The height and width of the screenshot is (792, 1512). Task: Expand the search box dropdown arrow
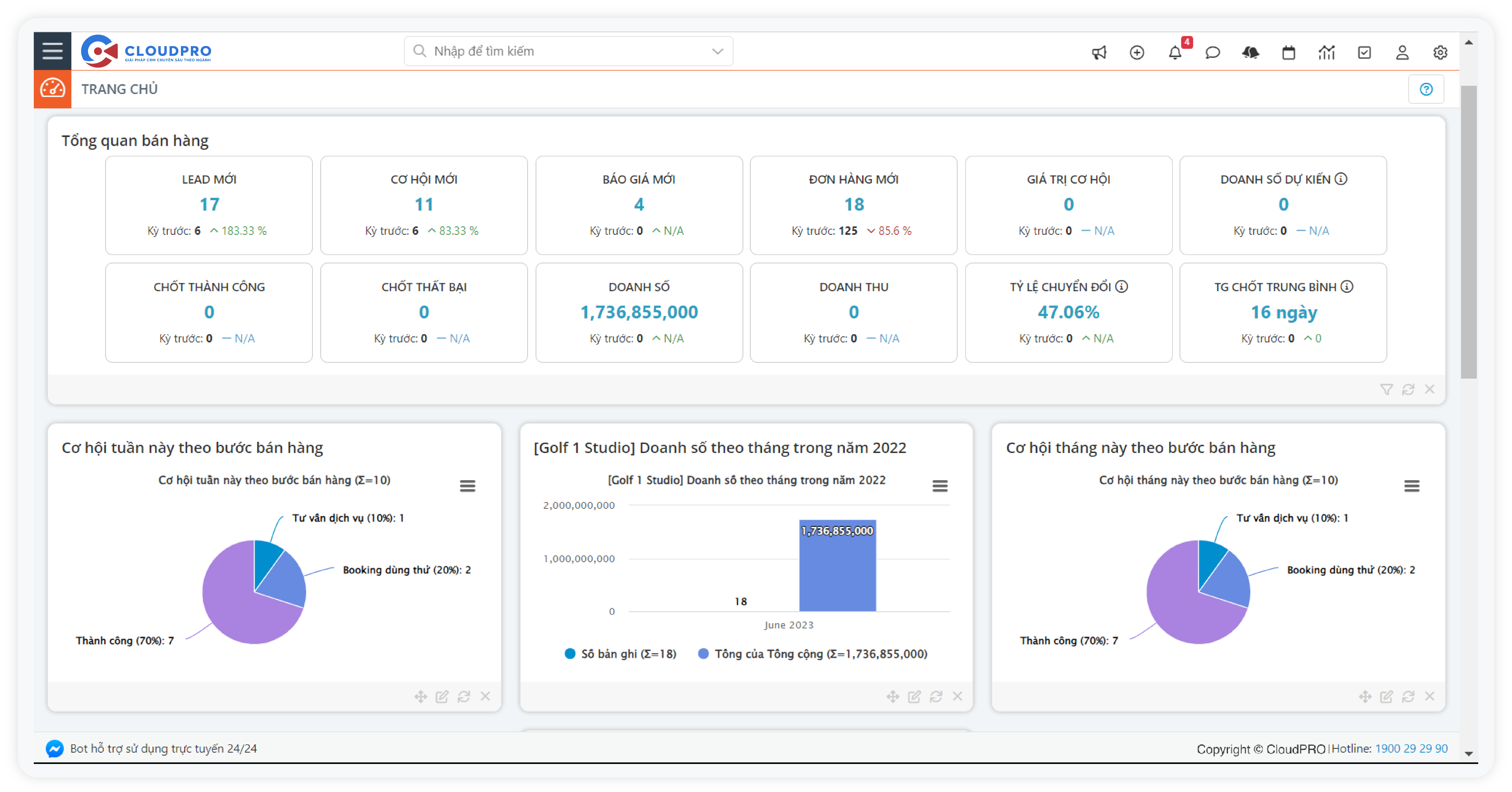pyautogui.click(x=717, y=51)
